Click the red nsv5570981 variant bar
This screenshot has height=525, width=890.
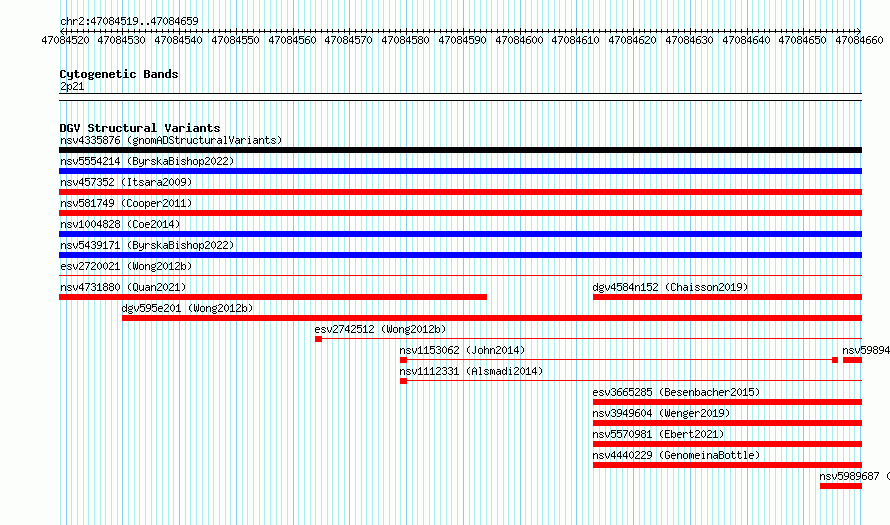point(728,444)
